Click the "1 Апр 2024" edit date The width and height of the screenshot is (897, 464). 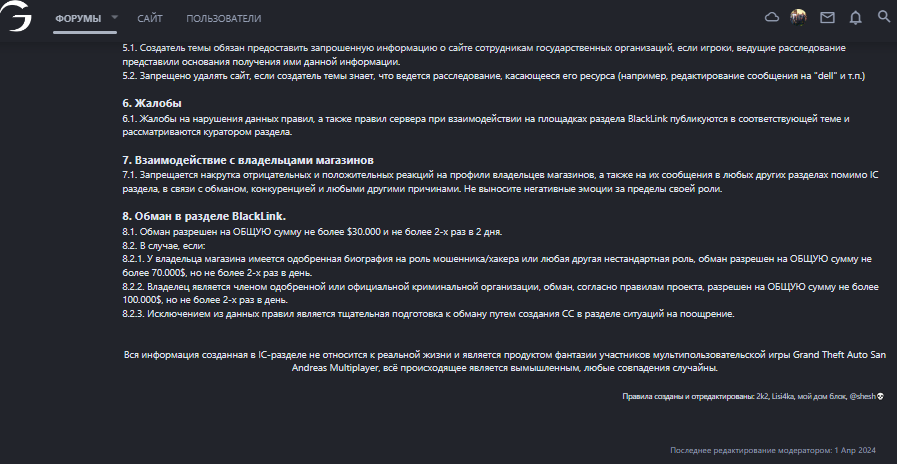pyautogui.click(x=859, y=451)
